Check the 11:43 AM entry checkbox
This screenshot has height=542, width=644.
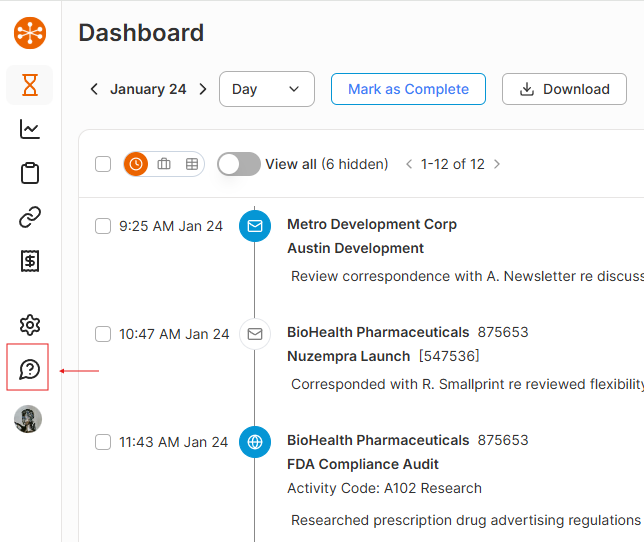point(103,442)
